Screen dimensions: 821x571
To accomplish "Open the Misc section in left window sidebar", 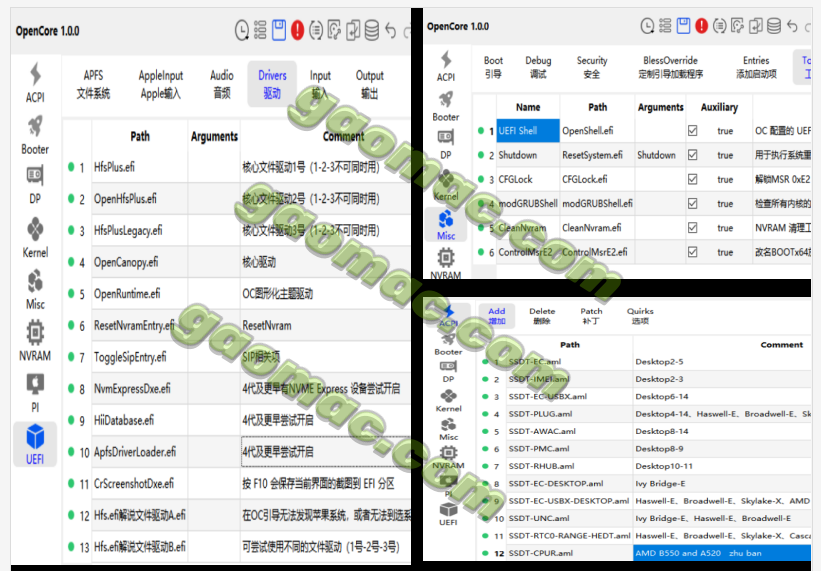I will coord(35,290).
